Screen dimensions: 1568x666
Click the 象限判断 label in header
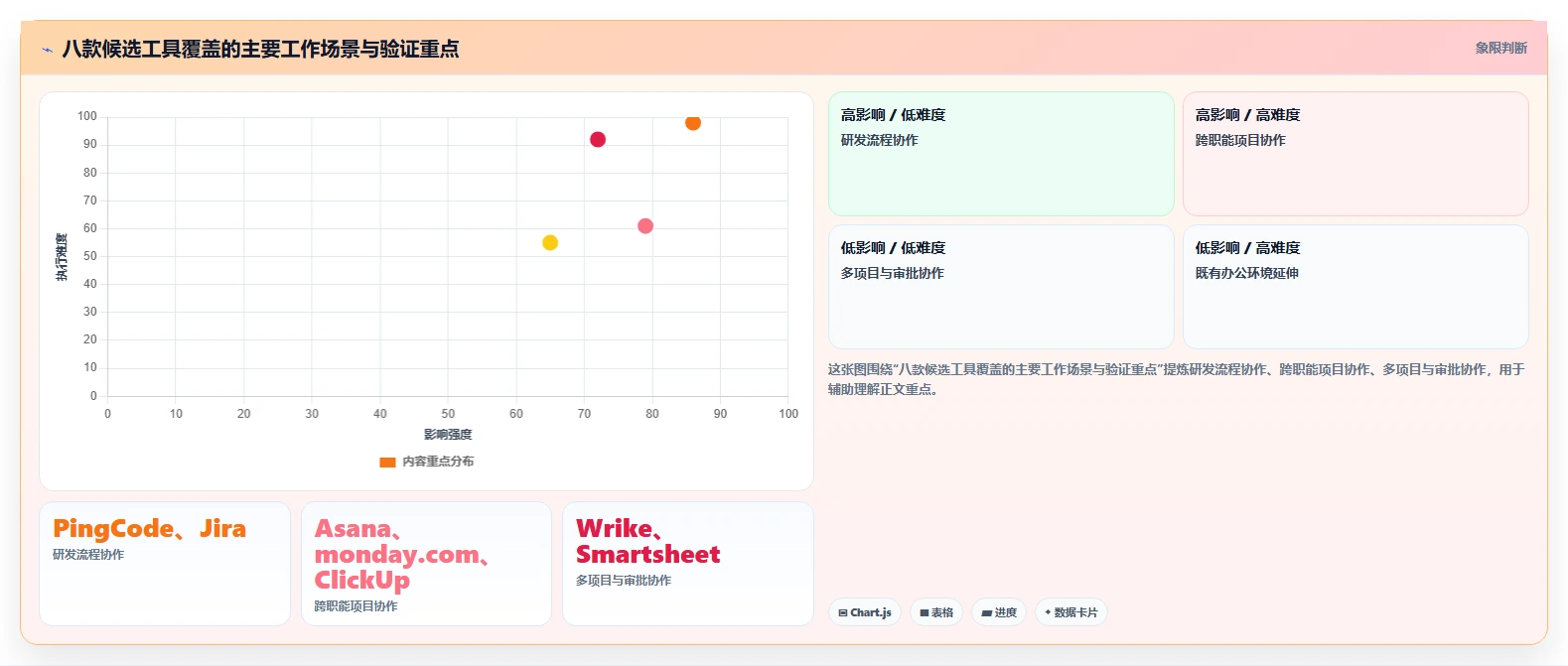coord(1500,48)
